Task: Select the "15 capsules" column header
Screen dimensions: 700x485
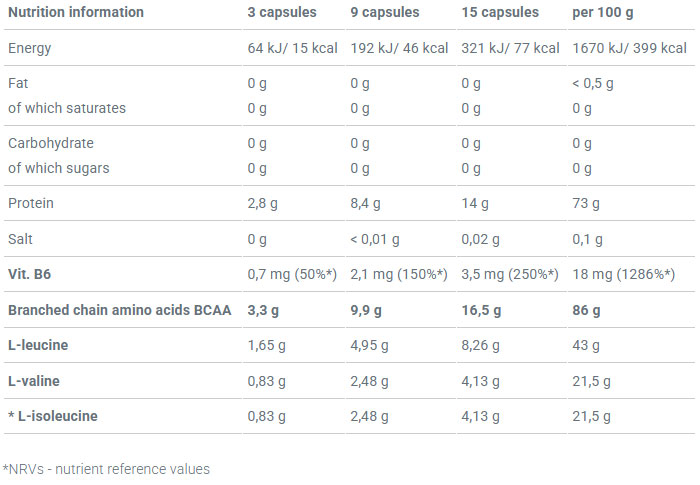Action: 499,13
